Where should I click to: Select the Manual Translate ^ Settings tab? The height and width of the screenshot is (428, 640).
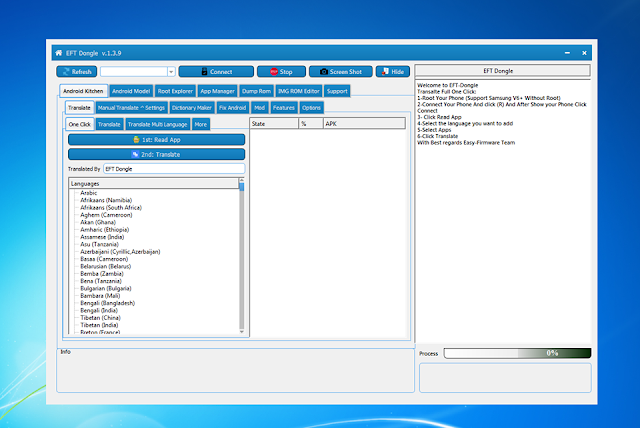[x=131, y=108]
